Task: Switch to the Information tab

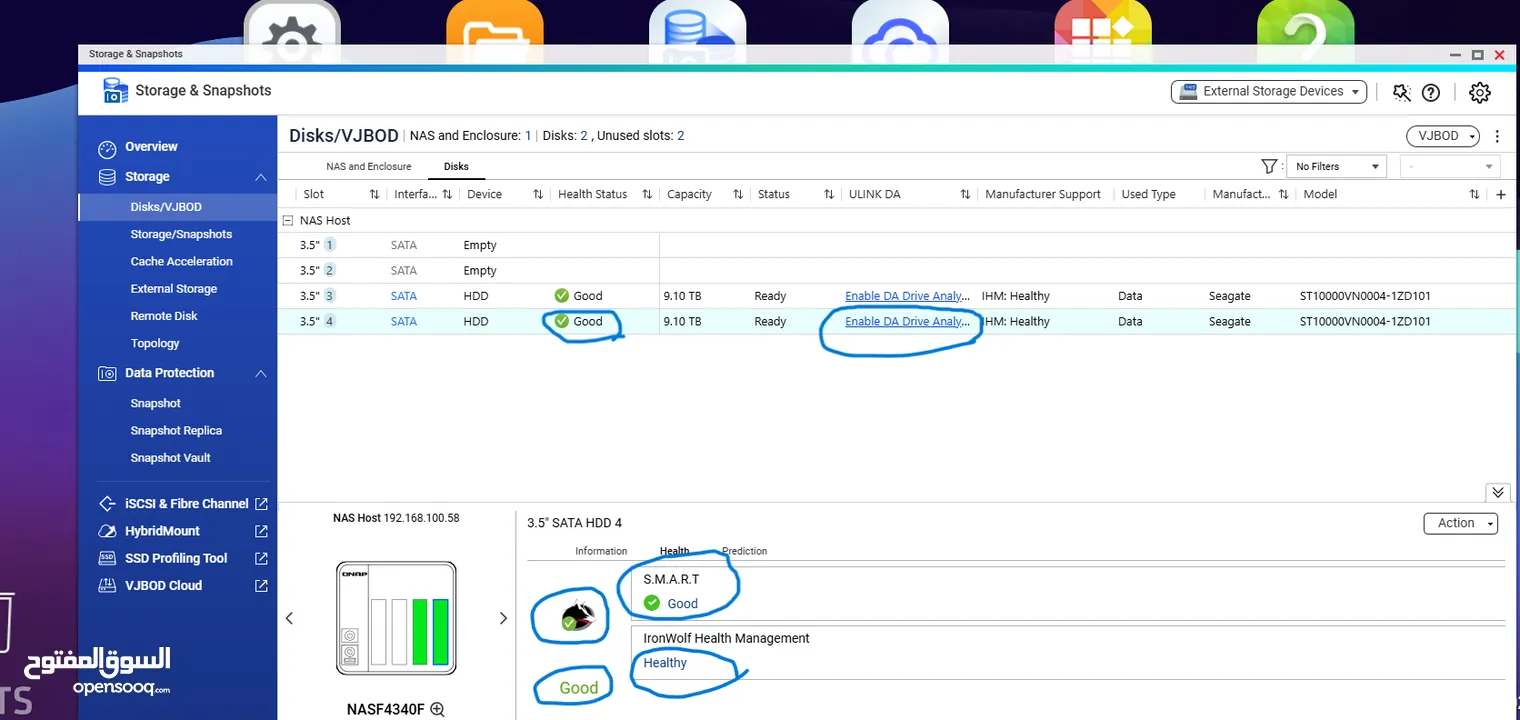Action: (x=601, y=551)
